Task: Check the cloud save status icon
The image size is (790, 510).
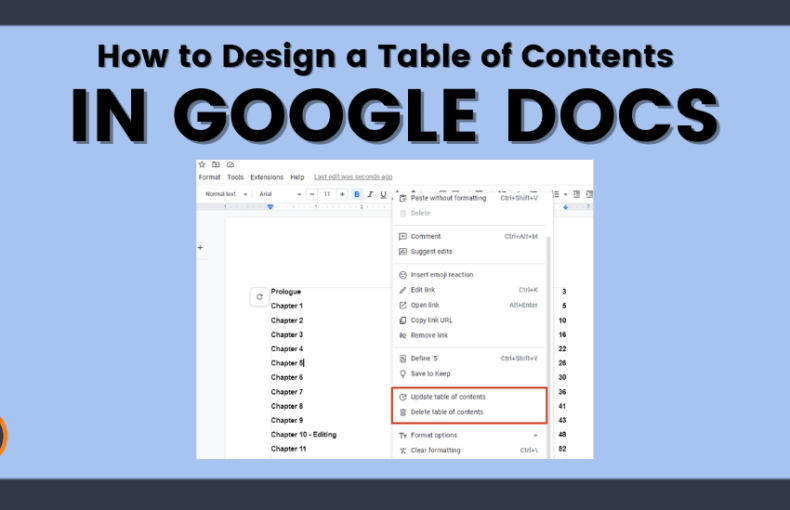Action: pos(230,164)
